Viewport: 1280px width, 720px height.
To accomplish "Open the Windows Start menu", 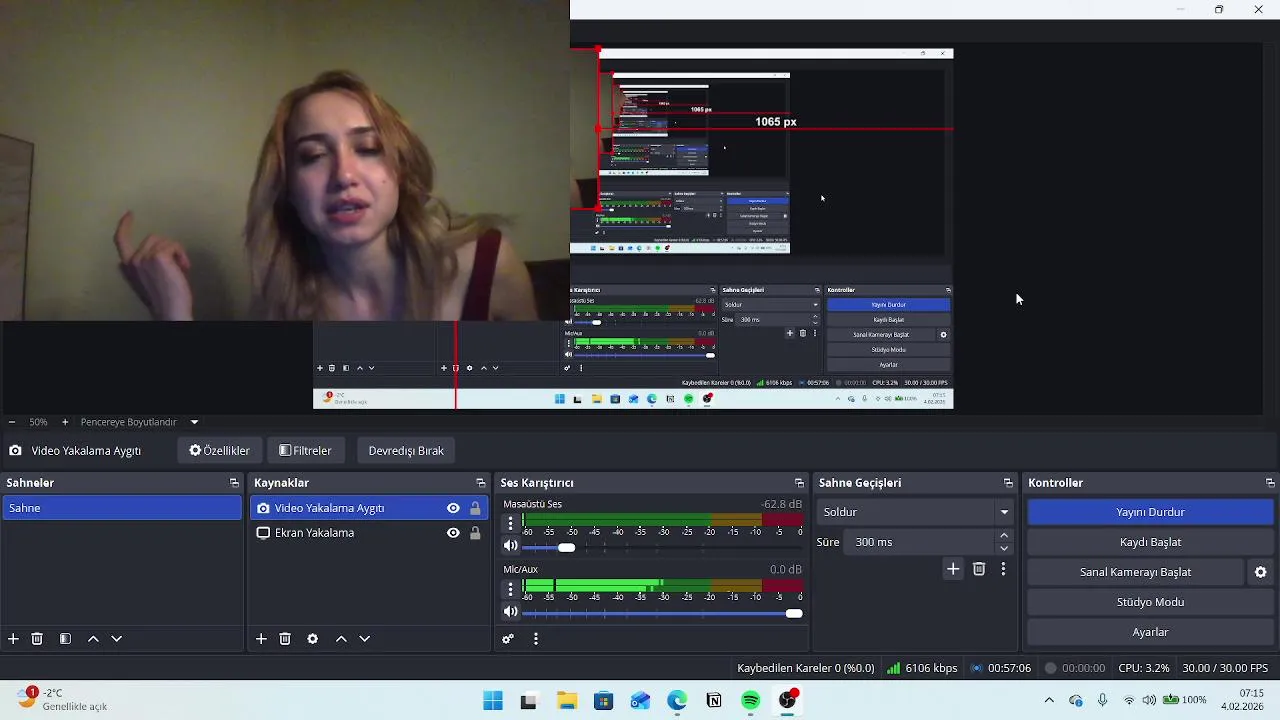I will (493, 701).
